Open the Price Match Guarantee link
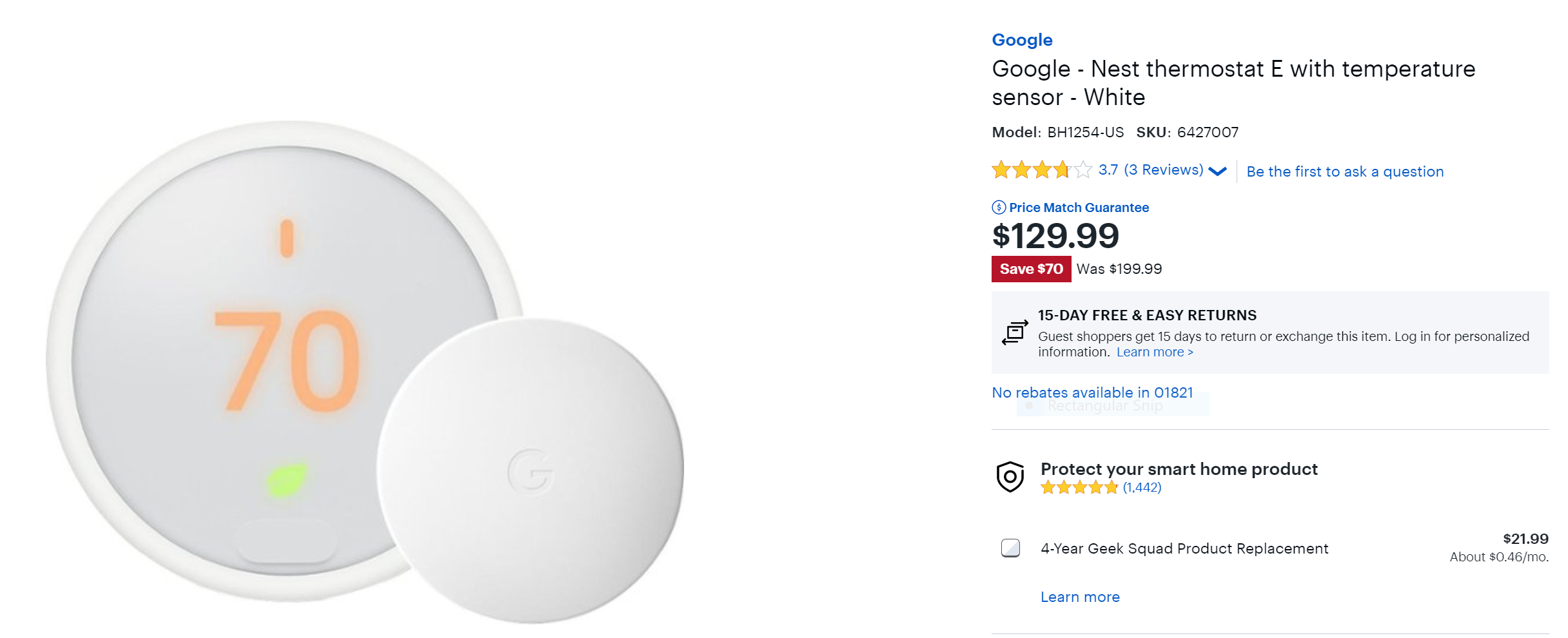The width and height of the screenshot is (1568, 638). click(1078, 208)
